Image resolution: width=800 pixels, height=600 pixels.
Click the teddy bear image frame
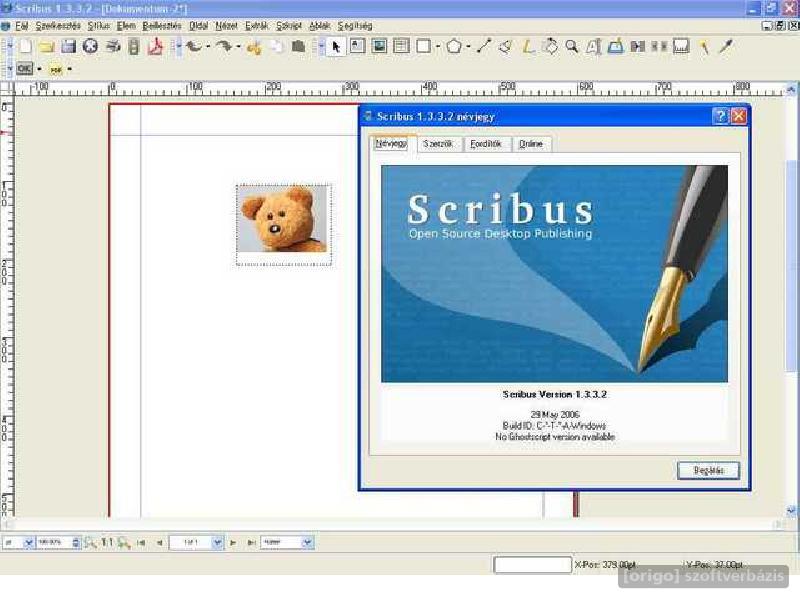pyautogui.click(x=284, y=225)
